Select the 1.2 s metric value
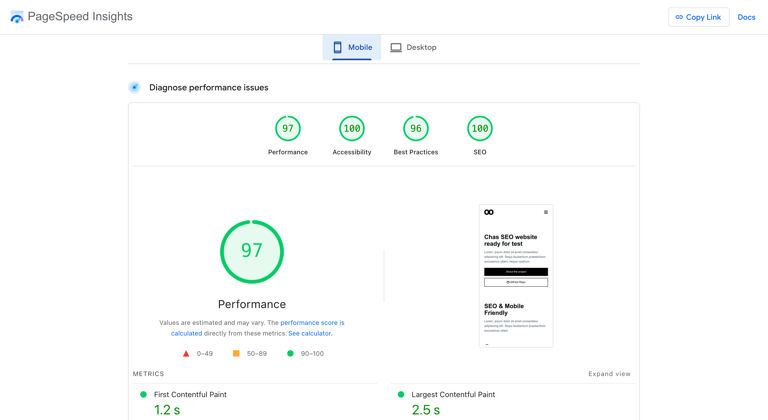This screenshot has height=420, width=768. point(167,410)
